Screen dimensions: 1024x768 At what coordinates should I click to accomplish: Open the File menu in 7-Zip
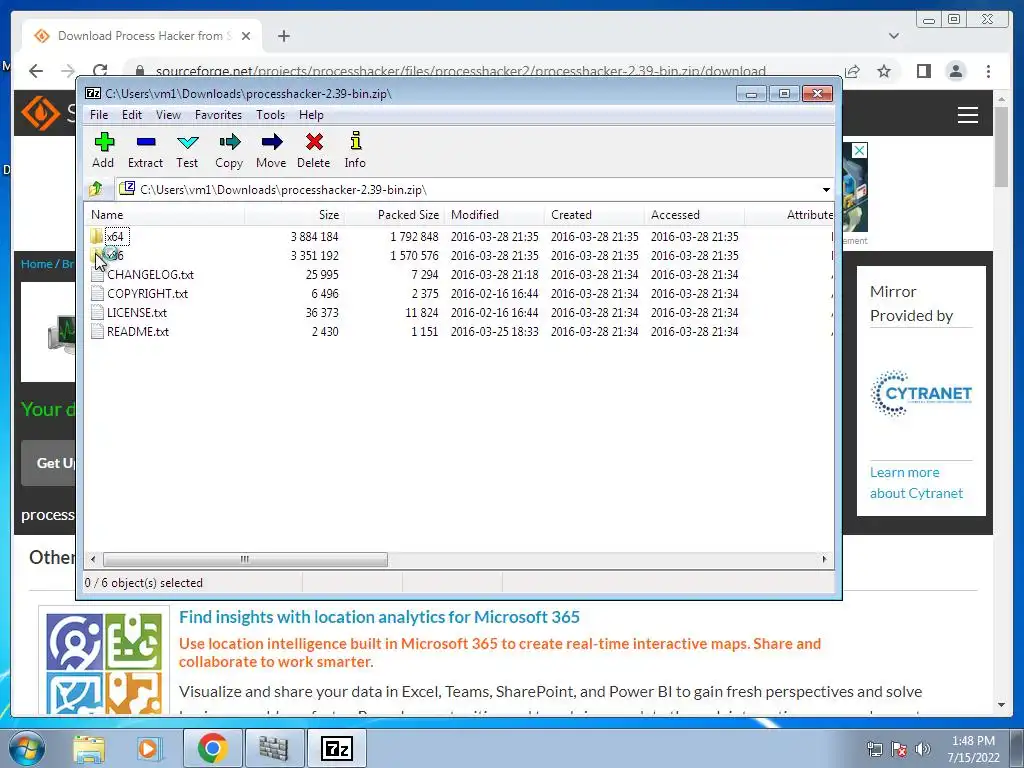[99, 115]
